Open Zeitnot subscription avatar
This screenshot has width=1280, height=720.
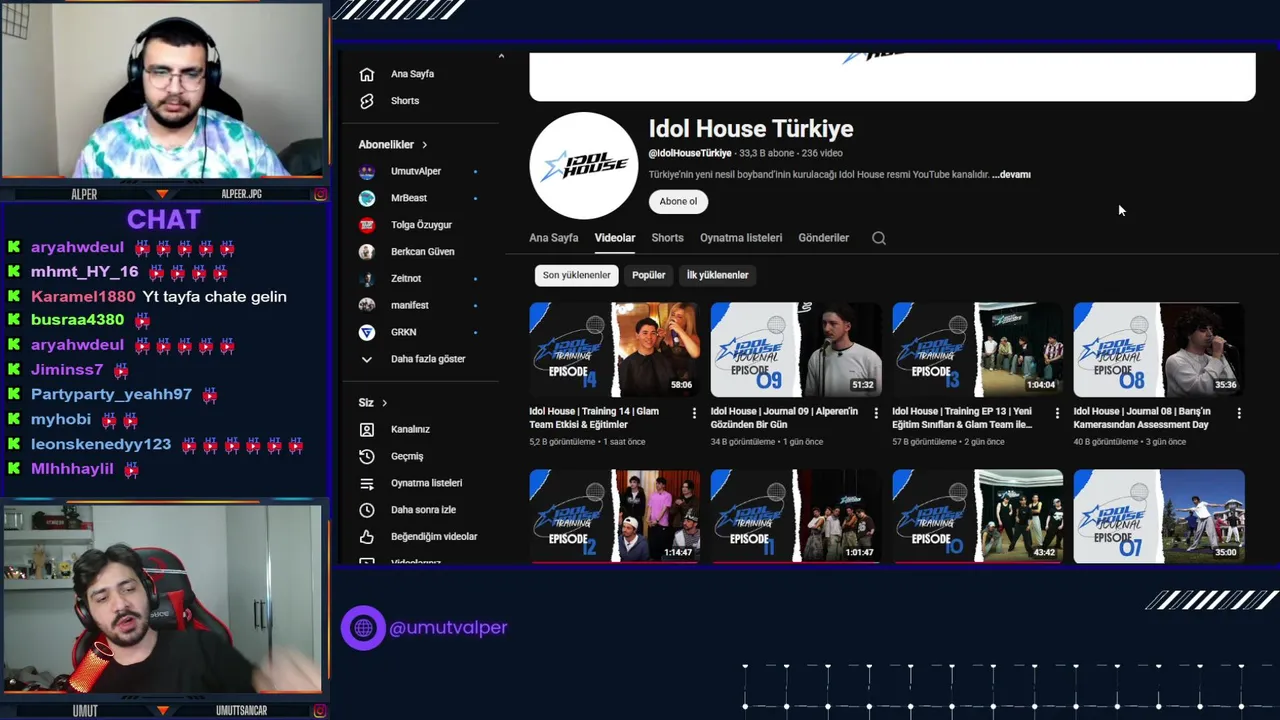(x=367, y=278)
